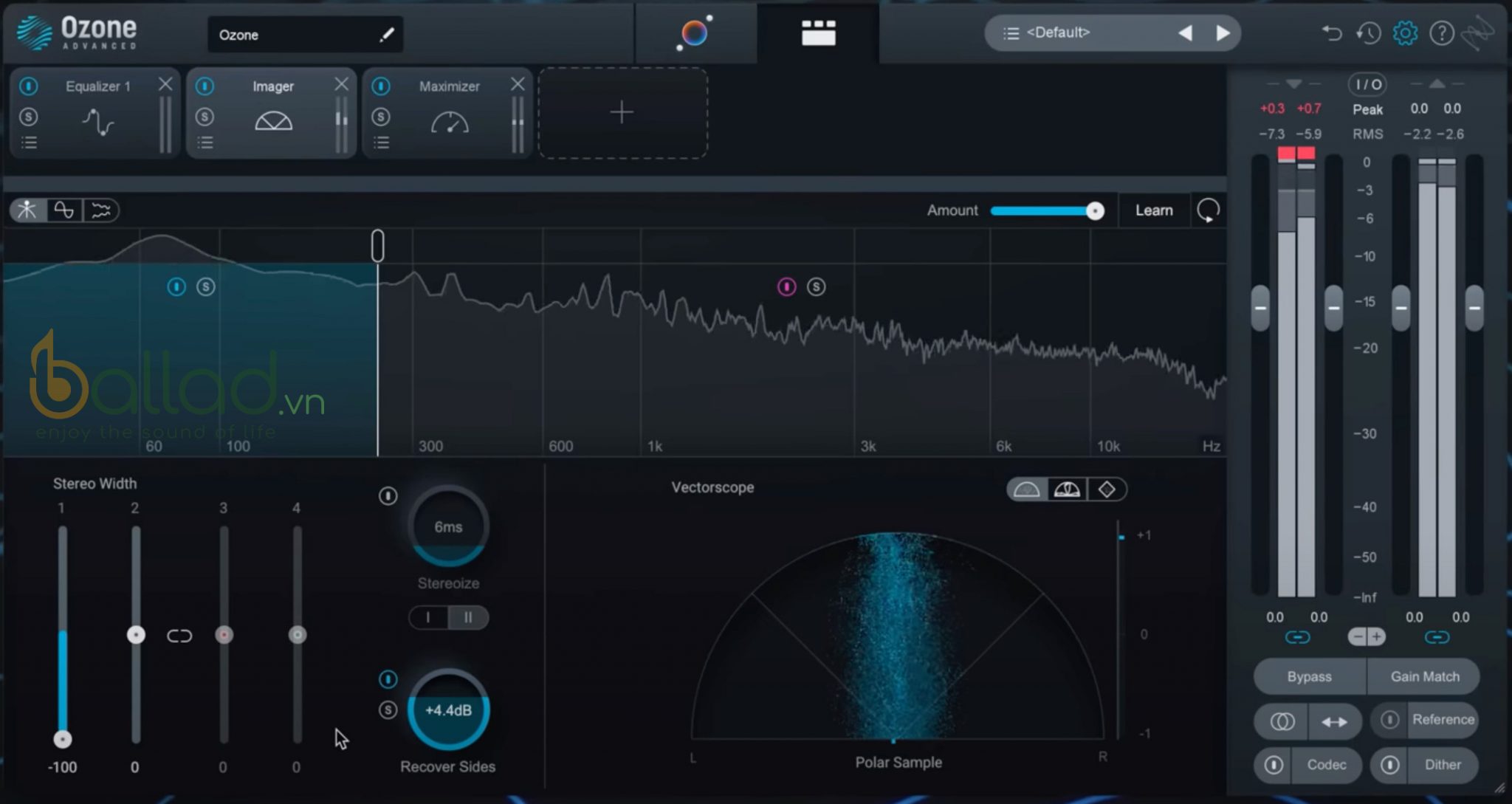Open the I/O meter panel tab
Image resolution: width=1512 pixels, height=804 pixels.
[1367, 83]
